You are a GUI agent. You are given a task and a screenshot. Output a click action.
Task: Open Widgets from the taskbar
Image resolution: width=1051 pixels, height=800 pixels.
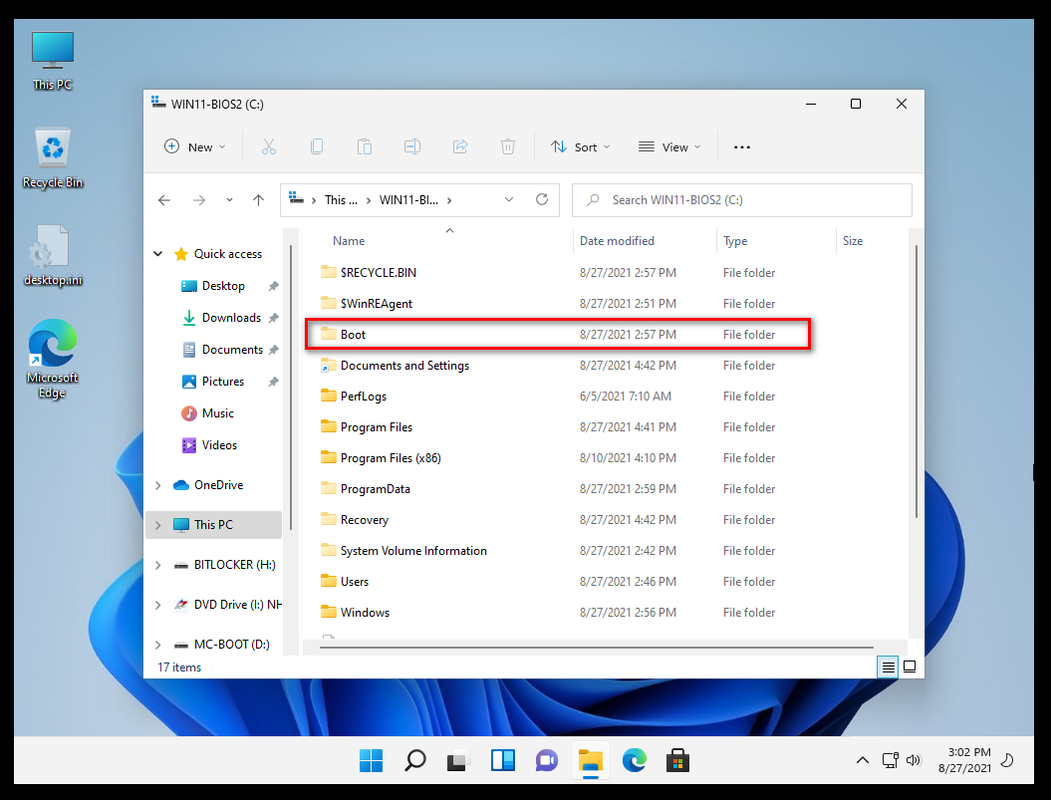tap(503, 760)
